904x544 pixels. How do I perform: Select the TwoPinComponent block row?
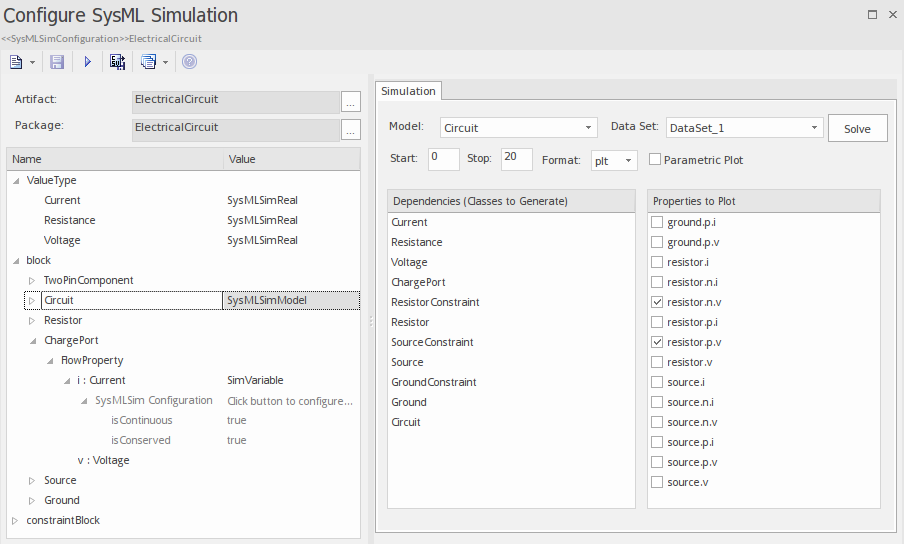(x=88, y=280)
